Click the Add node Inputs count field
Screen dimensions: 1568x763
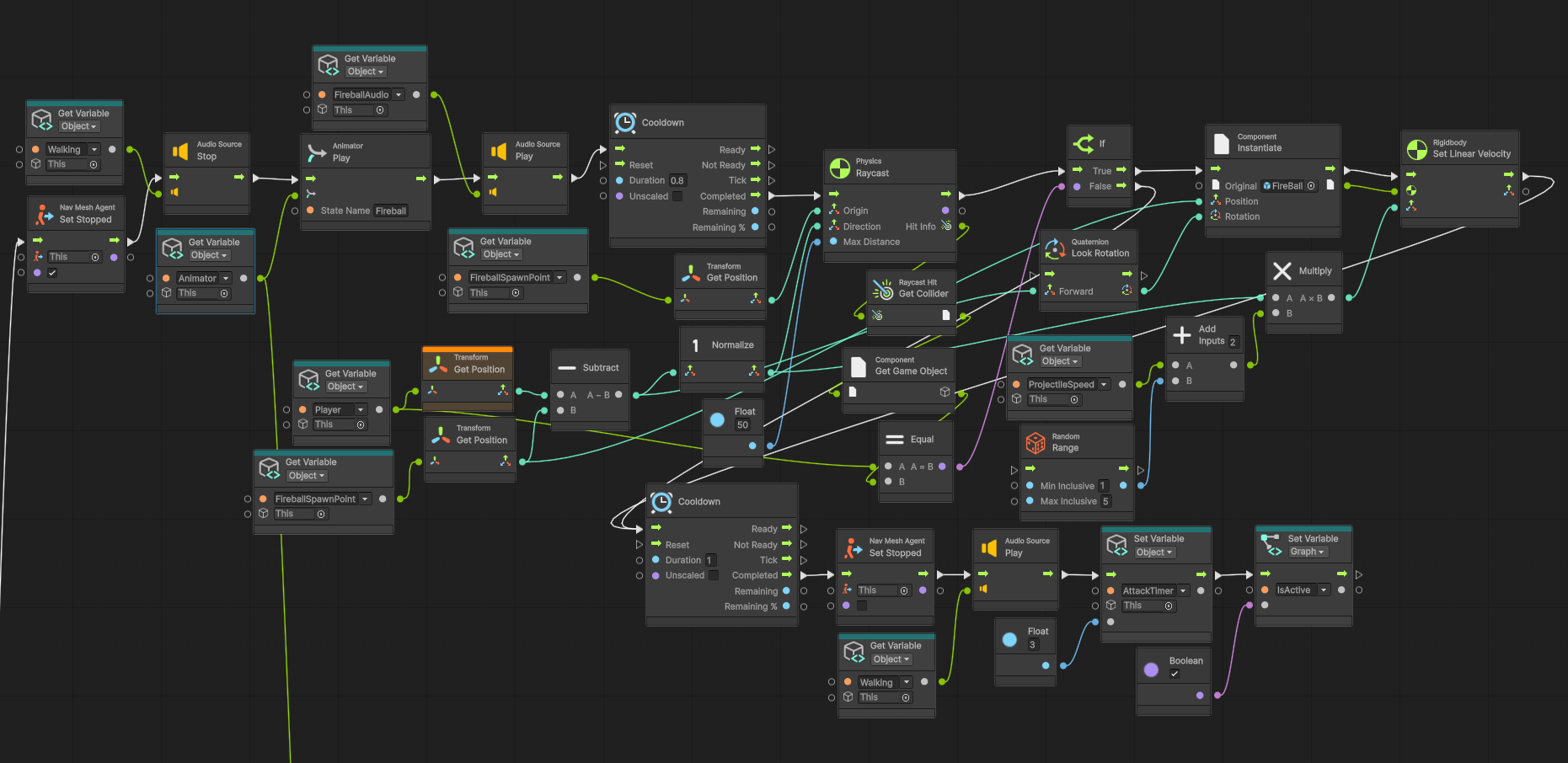pyautogui.click(x=1234, y=343)
